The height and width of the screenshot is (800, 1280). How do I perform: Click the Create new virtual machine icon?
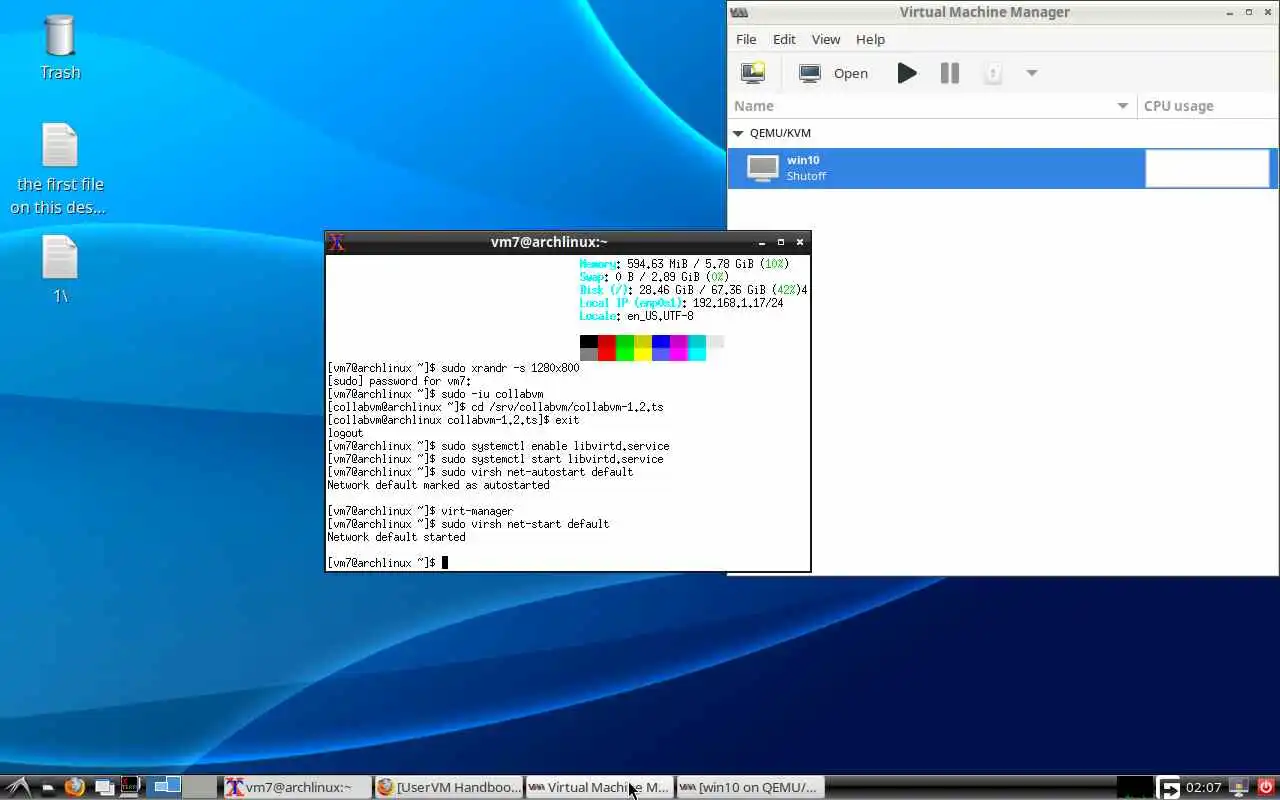pos(752,73)
